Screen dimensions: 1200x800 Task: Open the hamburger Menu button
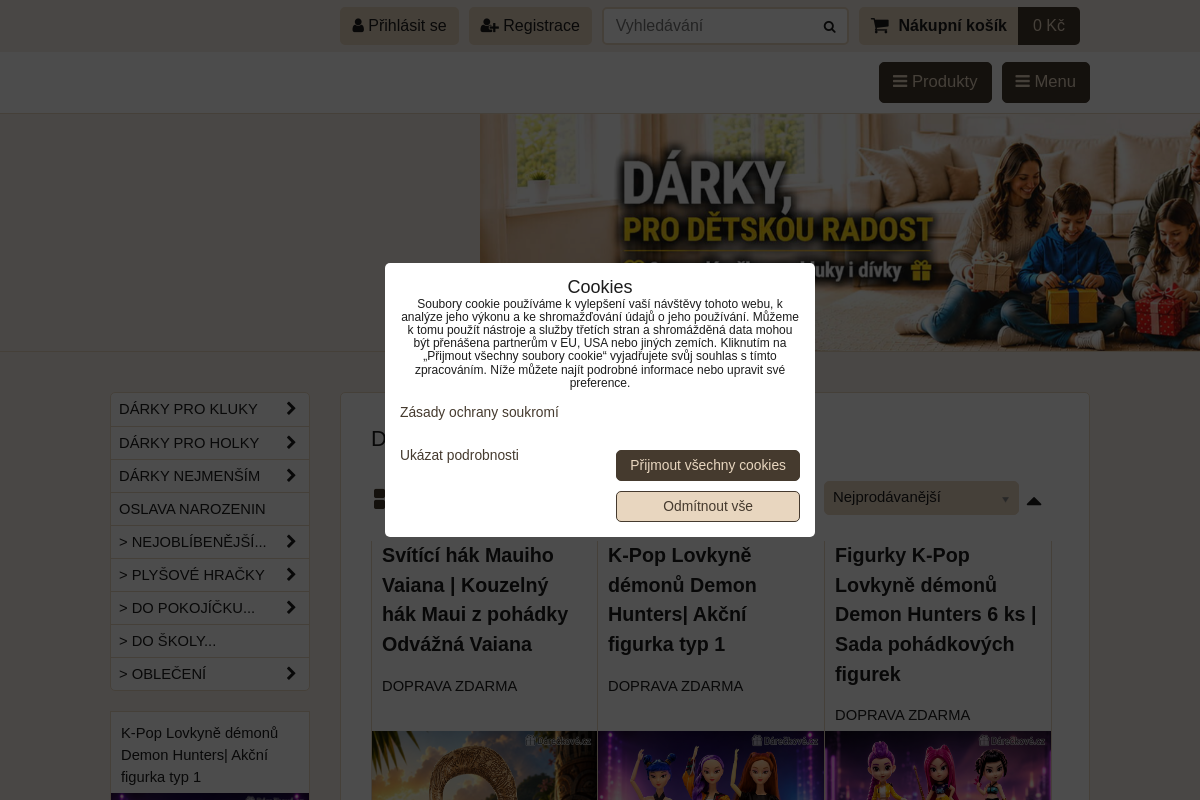coord(1045,82)
